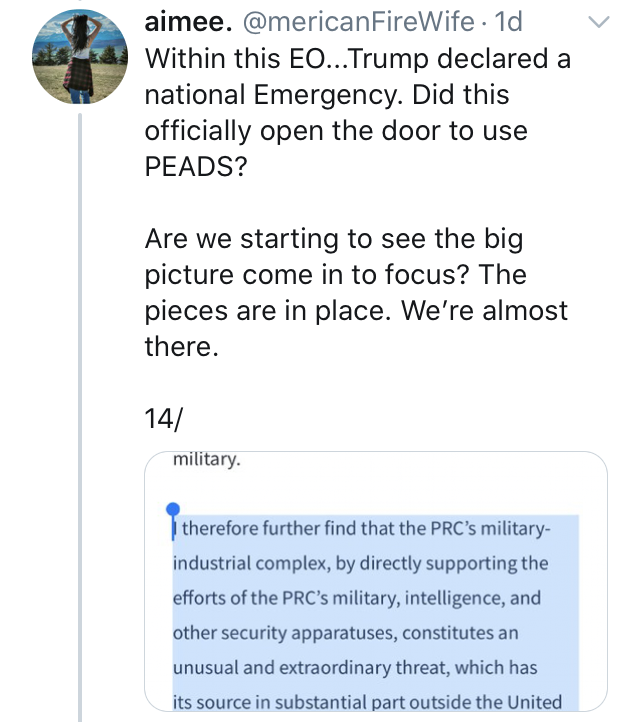Viewport: 640px width, 722px height.
Task: Click the word "military." atop embedded image
Action: point(206,461)
